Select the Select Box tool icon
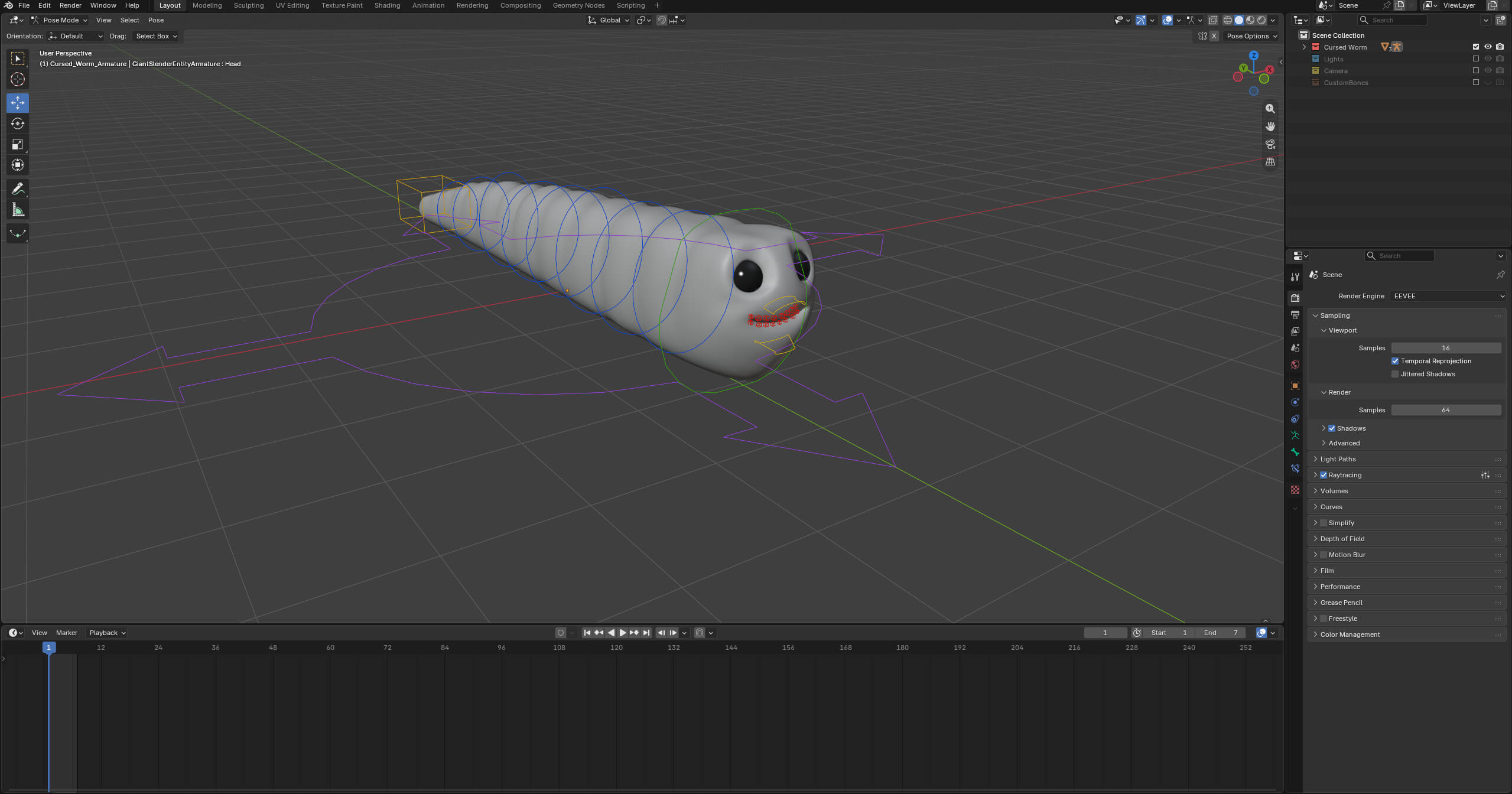This screenshot has height=794, width=1512. coord(18,58)
